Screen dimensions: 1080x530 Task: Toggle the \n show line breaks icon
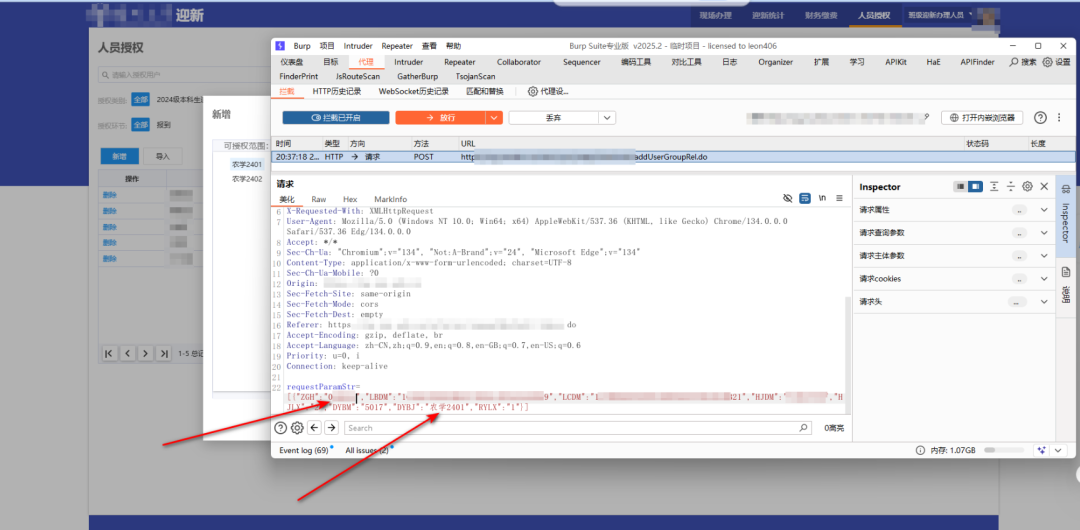click(822, 198)
